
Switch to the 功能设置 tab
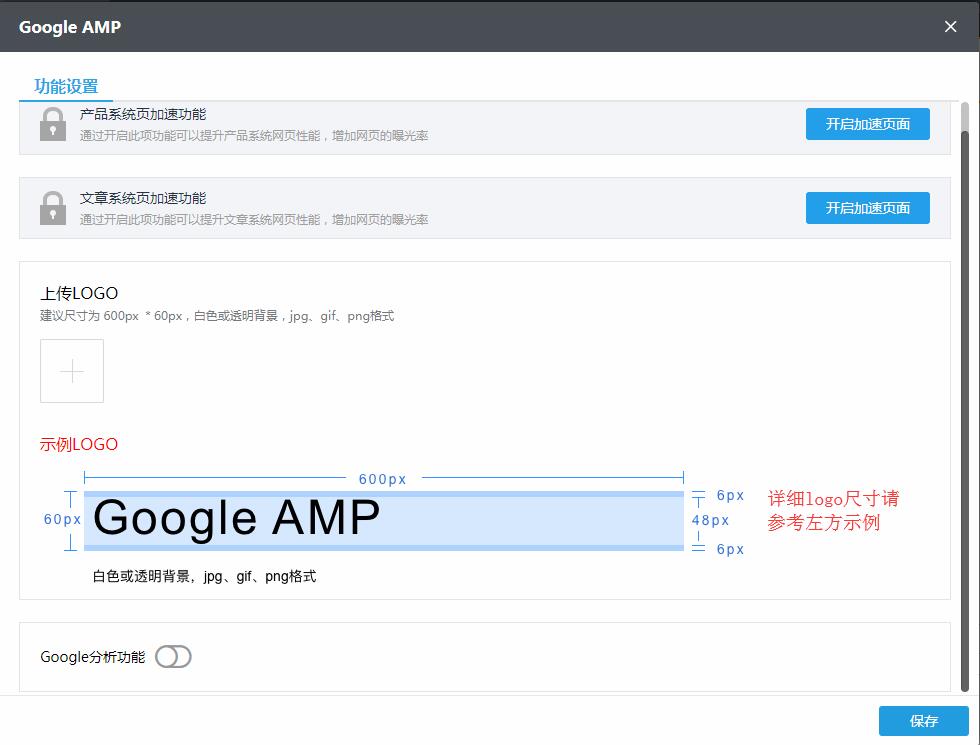tap(66, 86)
